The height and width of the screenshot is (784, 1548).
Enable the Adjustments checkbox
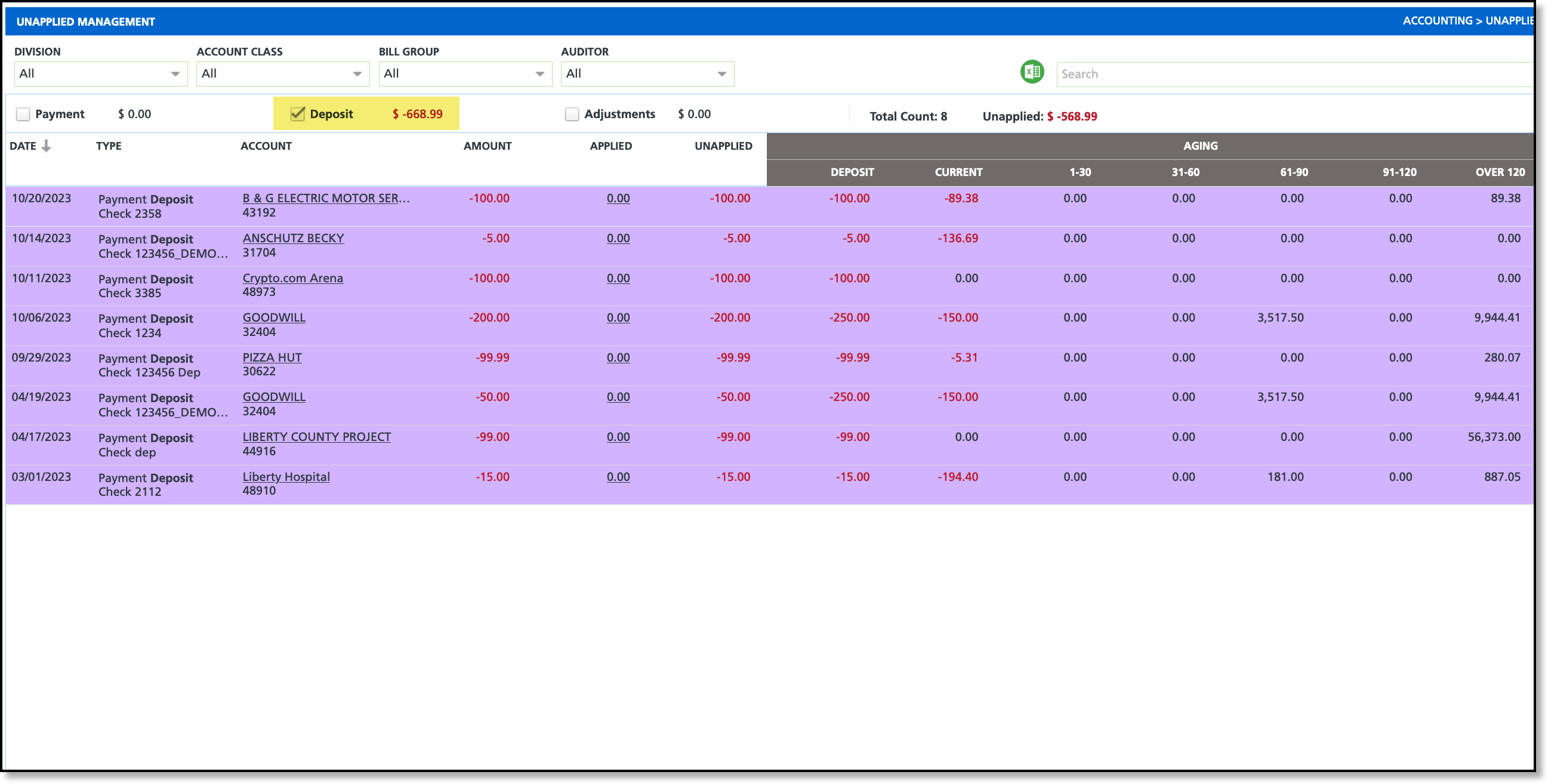click(x=572, y=114)
